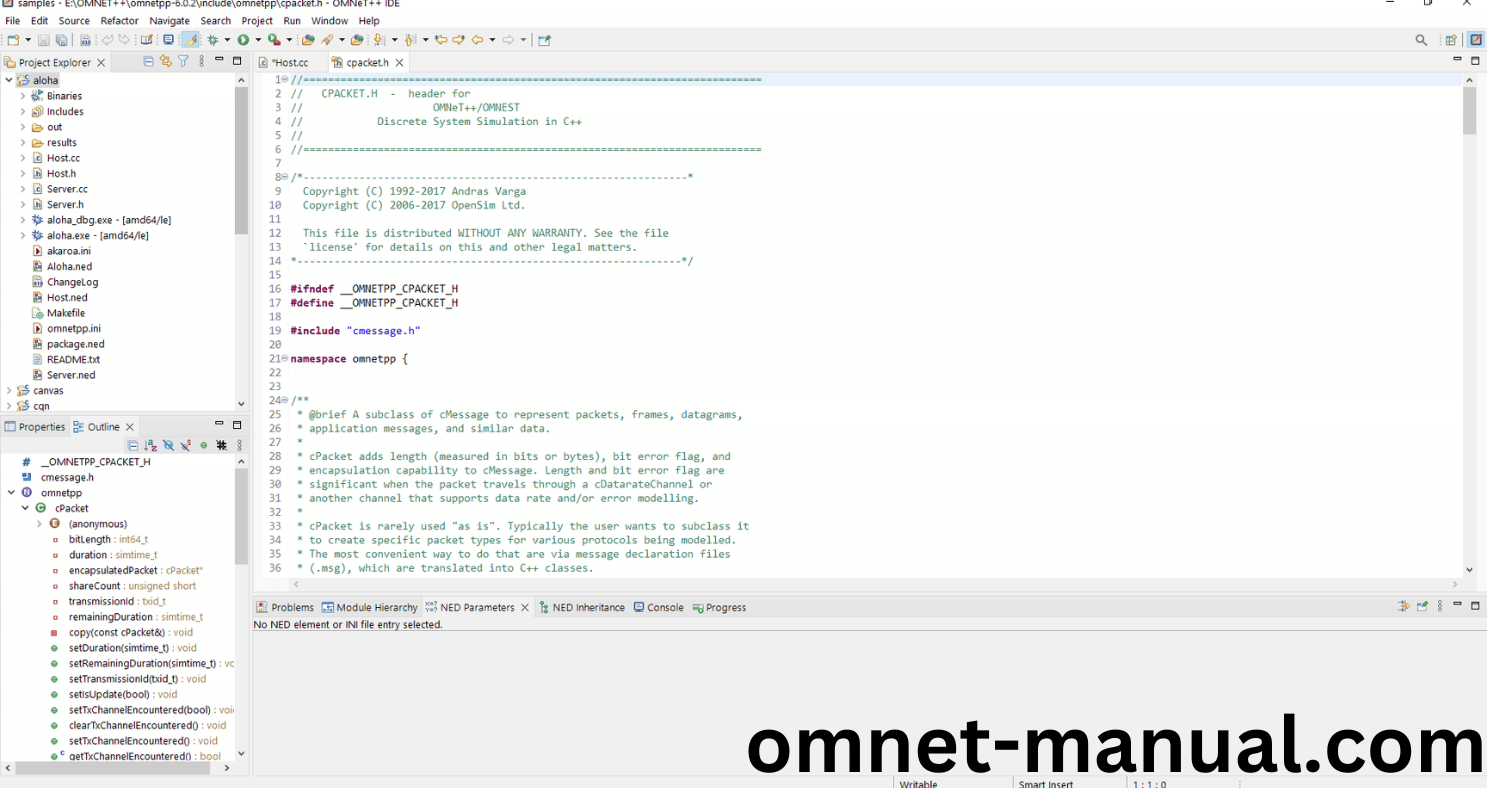
Task: Click the magnifier search icon near top right
Action: pyautogui.click(x=1421, y=39)
